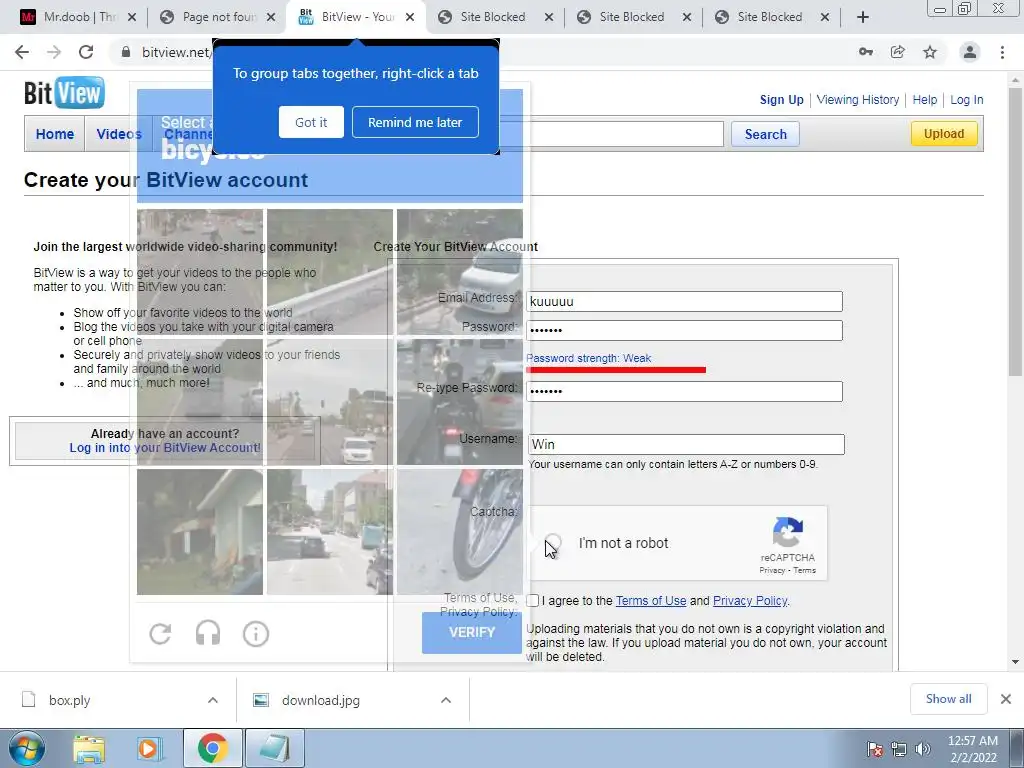Open the box.ply downloaded file
The width and height of the screenshot is (1024, 768).
point(69,700)
